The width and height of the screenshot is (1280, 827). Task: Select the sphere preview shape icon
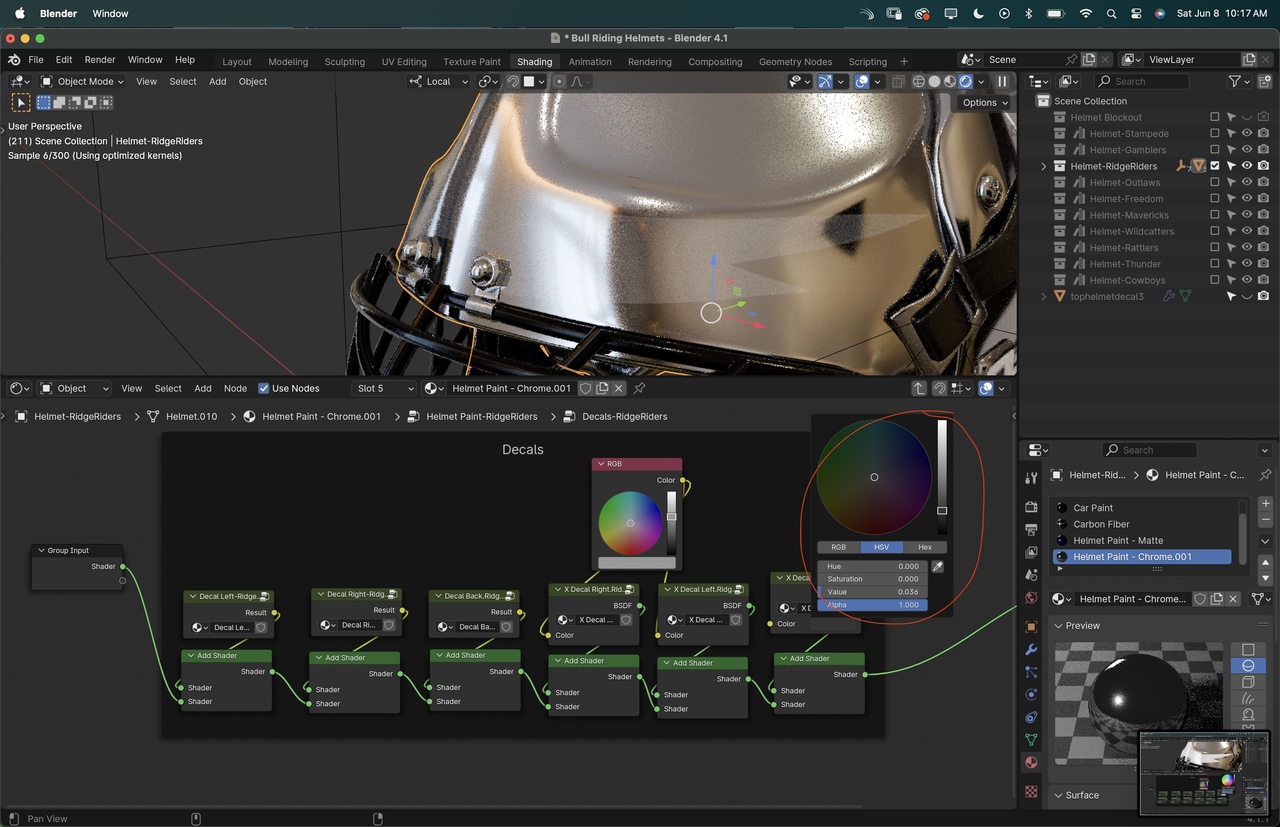pyautogui.click(x=1248, y=666)
